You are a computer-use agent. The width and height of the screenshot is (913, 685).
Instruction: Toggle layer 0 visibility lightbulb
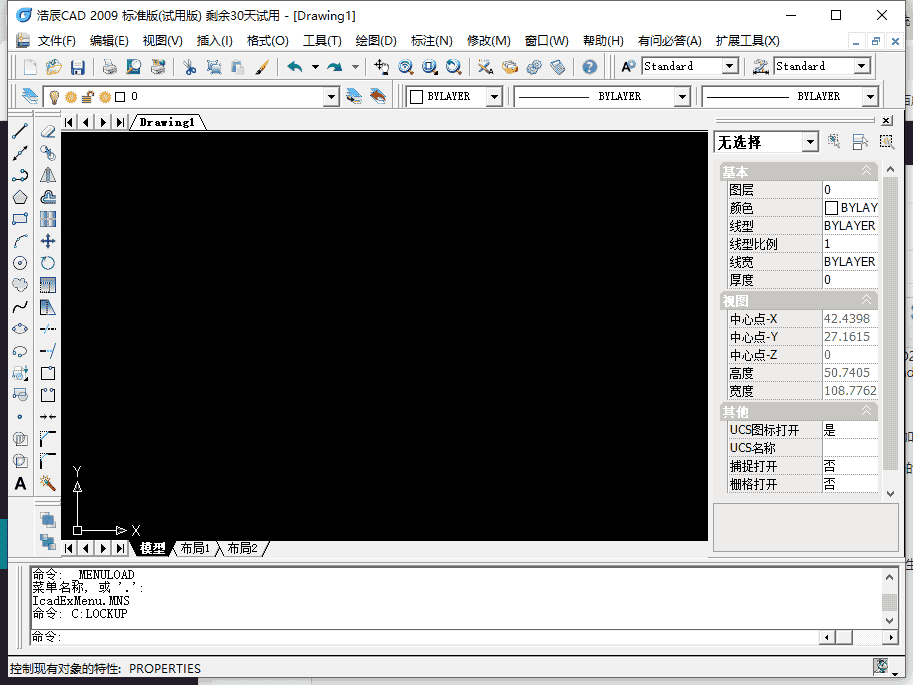point(52,96)
